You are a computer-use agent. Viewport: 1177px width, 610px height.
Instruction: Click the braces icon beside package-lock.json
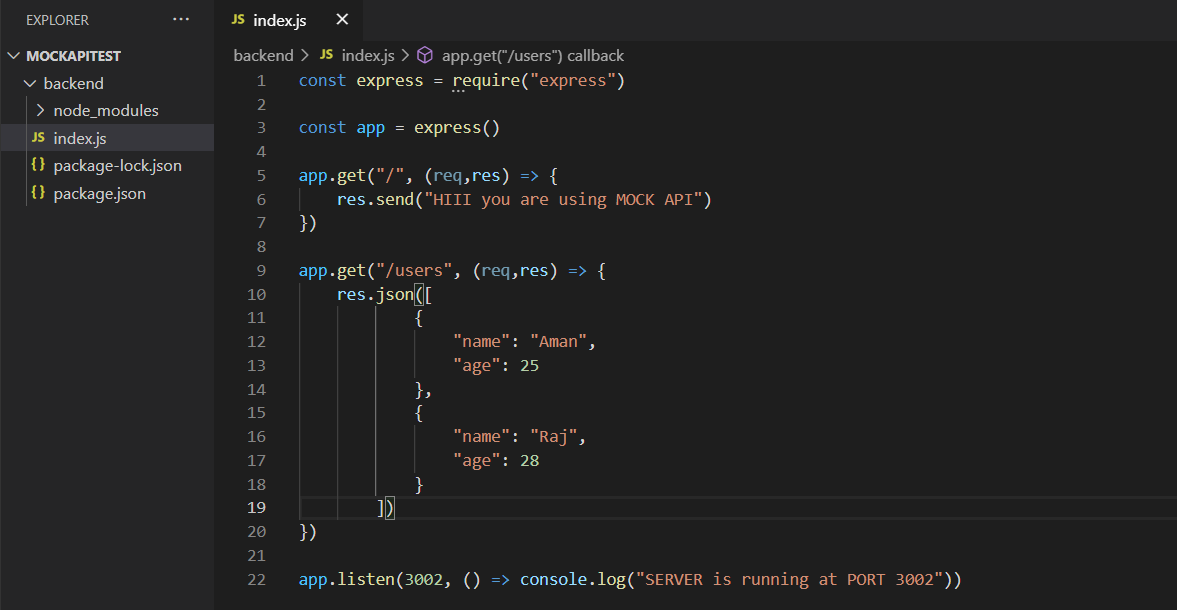[38, 166]
